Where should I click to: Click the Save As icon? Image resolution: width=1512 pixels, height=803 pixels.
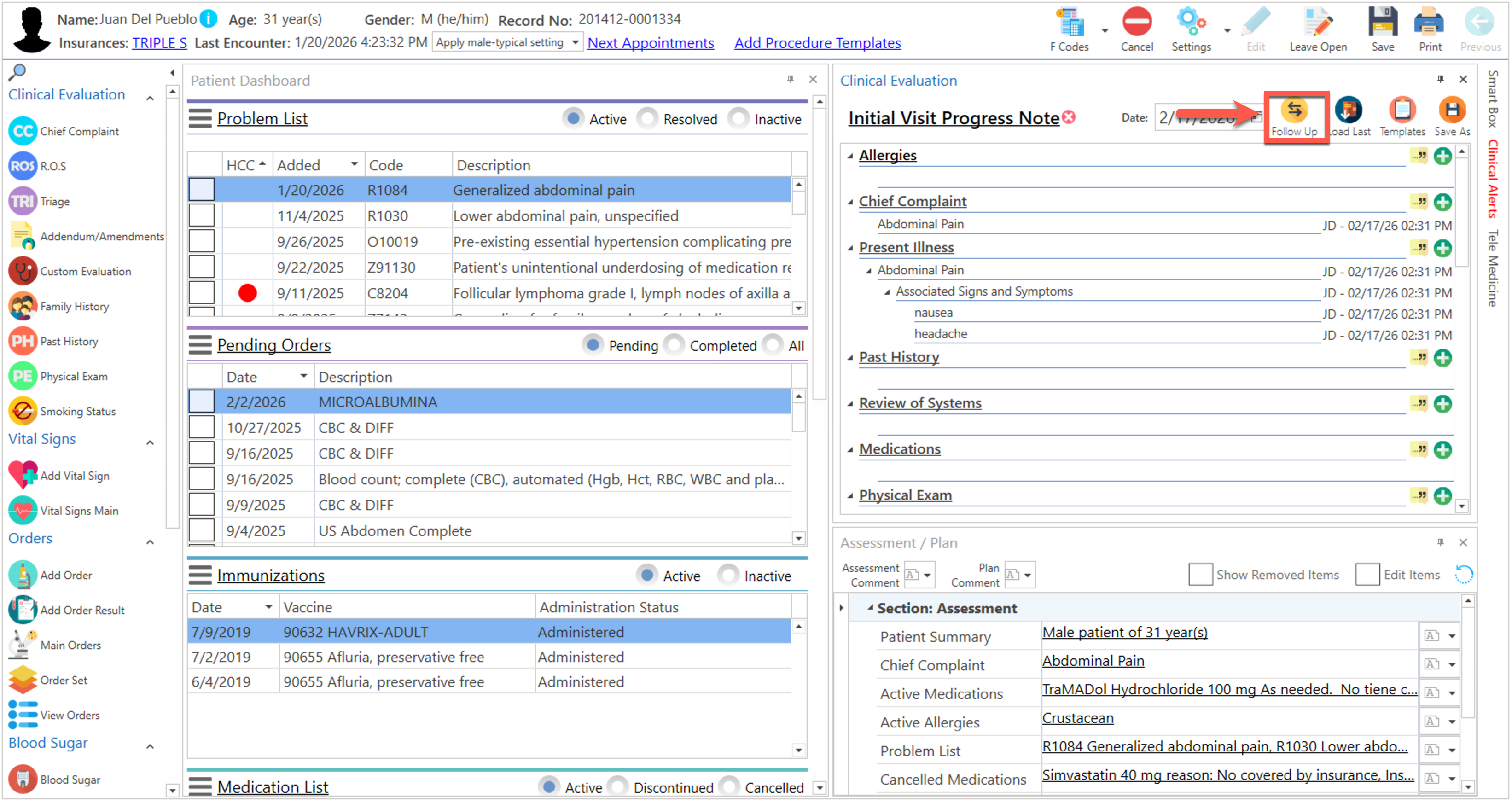1452,110
